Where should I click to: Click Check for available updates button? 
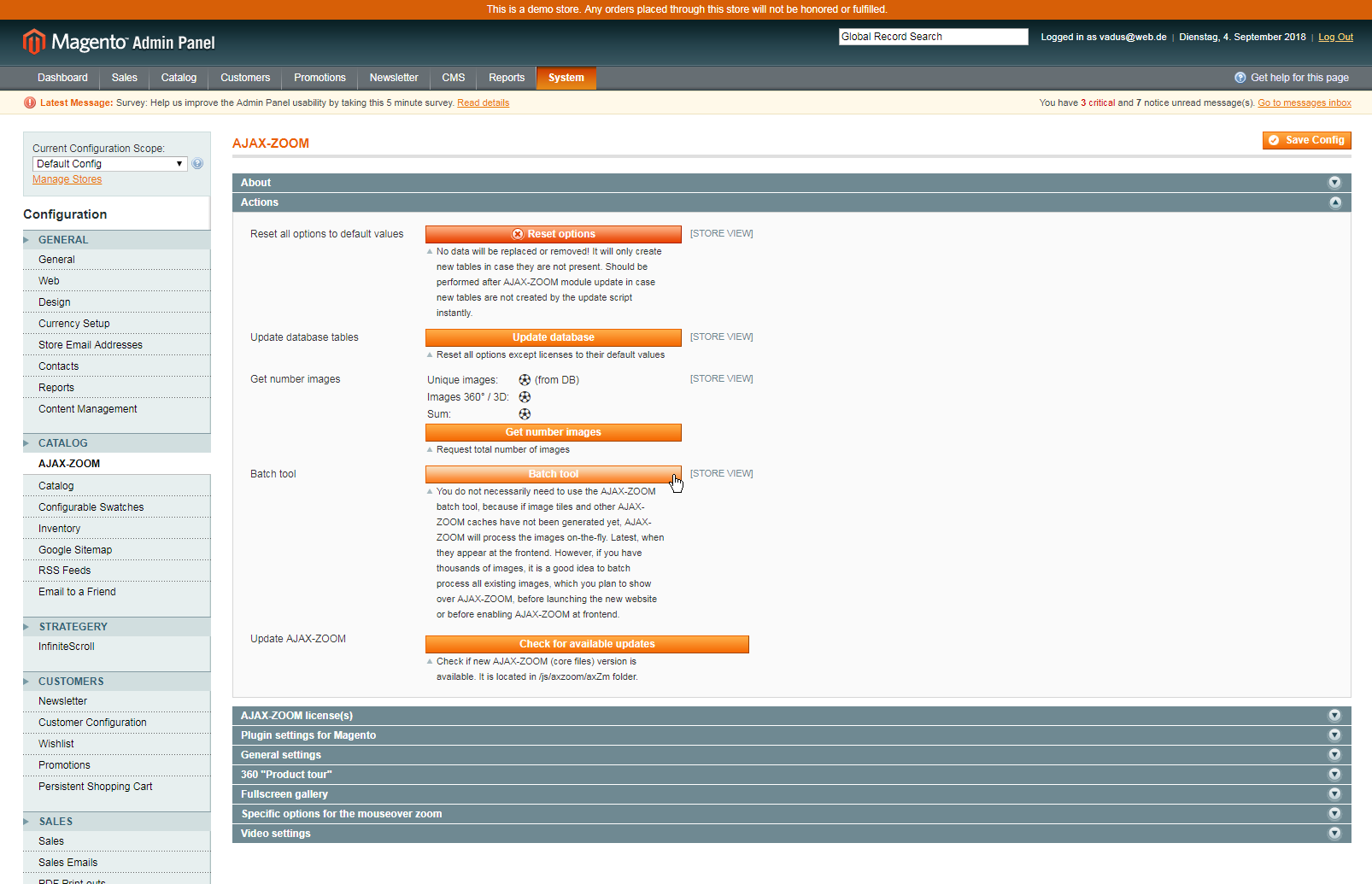coord(587,644)
